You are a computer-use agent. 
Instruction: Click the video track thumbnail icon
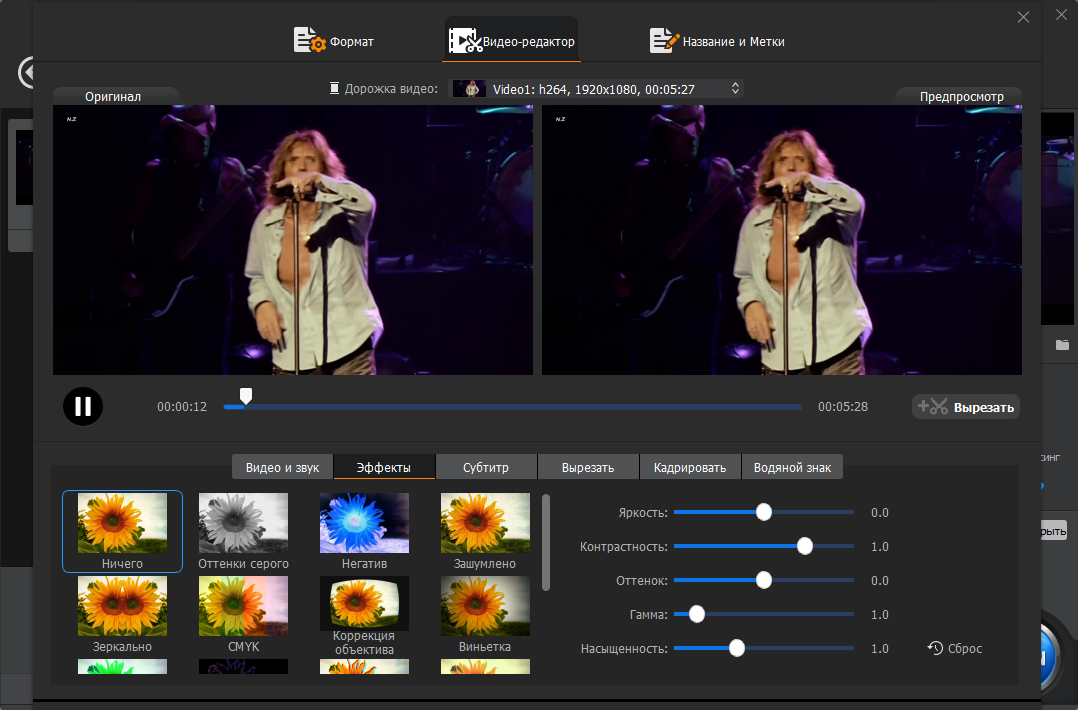click(470, 89)
